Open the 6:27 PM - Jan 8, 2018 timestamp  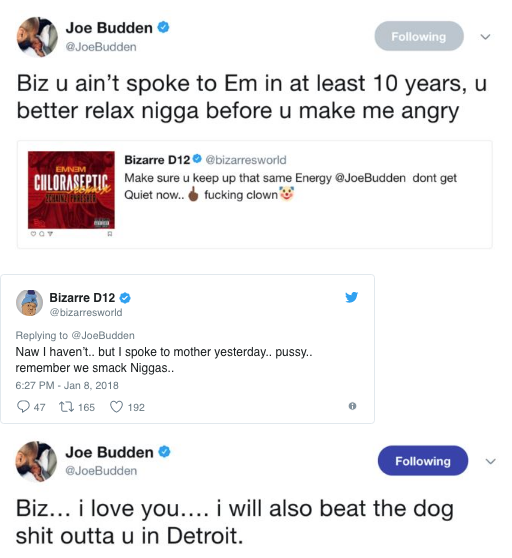point(67,385)
